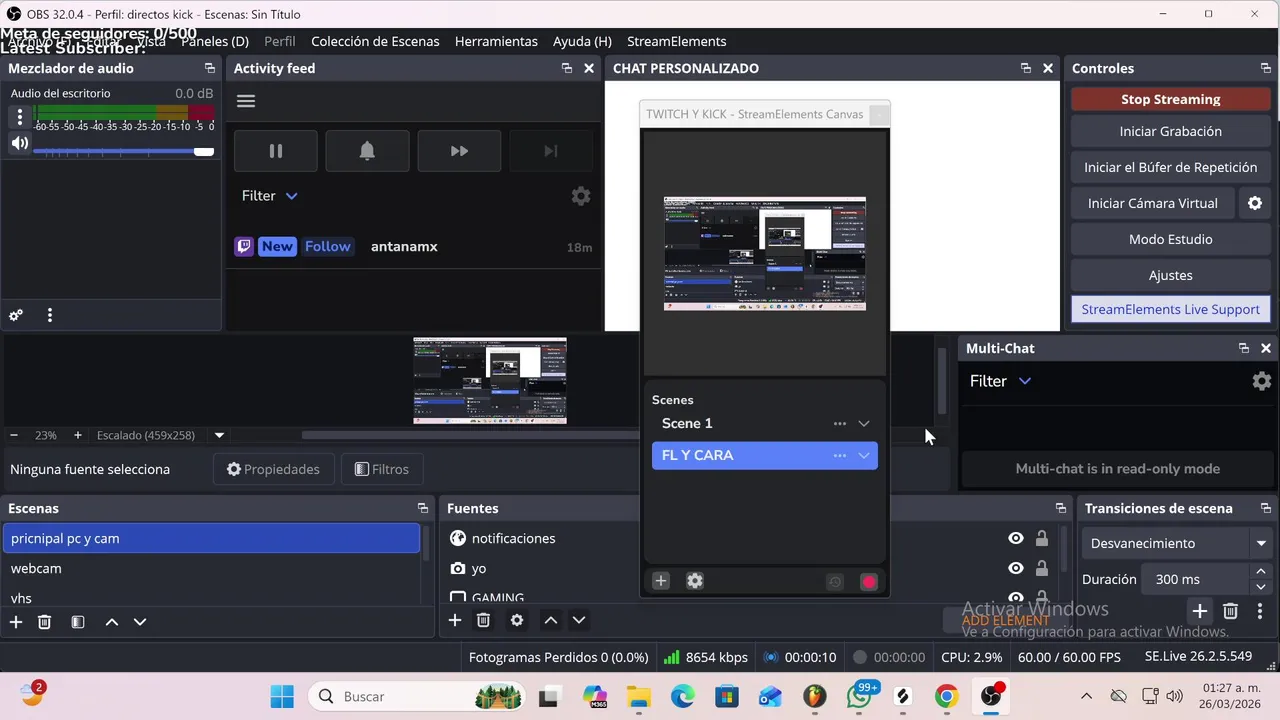Zoom out the preview with minus
The image size is (1280, 720).
(14, 435)
